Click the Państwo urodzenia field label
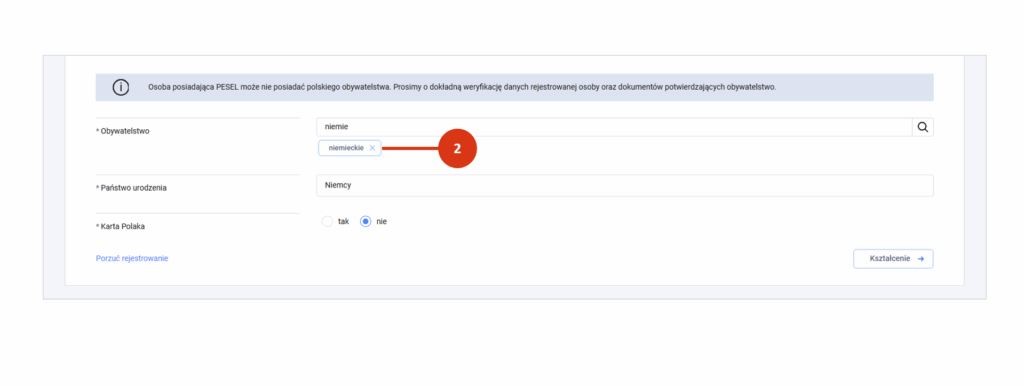The height and width of the screenshot is (386, 1024). (x=131, y=188)
